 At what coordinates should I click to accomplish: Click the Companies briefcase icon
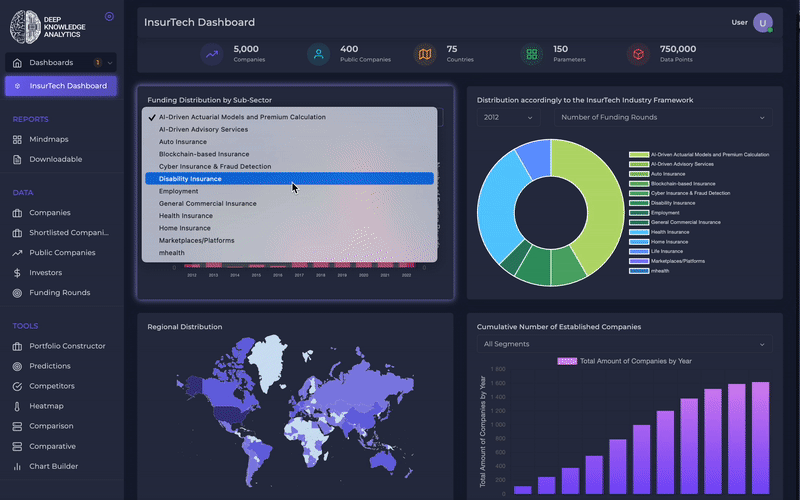(x=17, y=213)
